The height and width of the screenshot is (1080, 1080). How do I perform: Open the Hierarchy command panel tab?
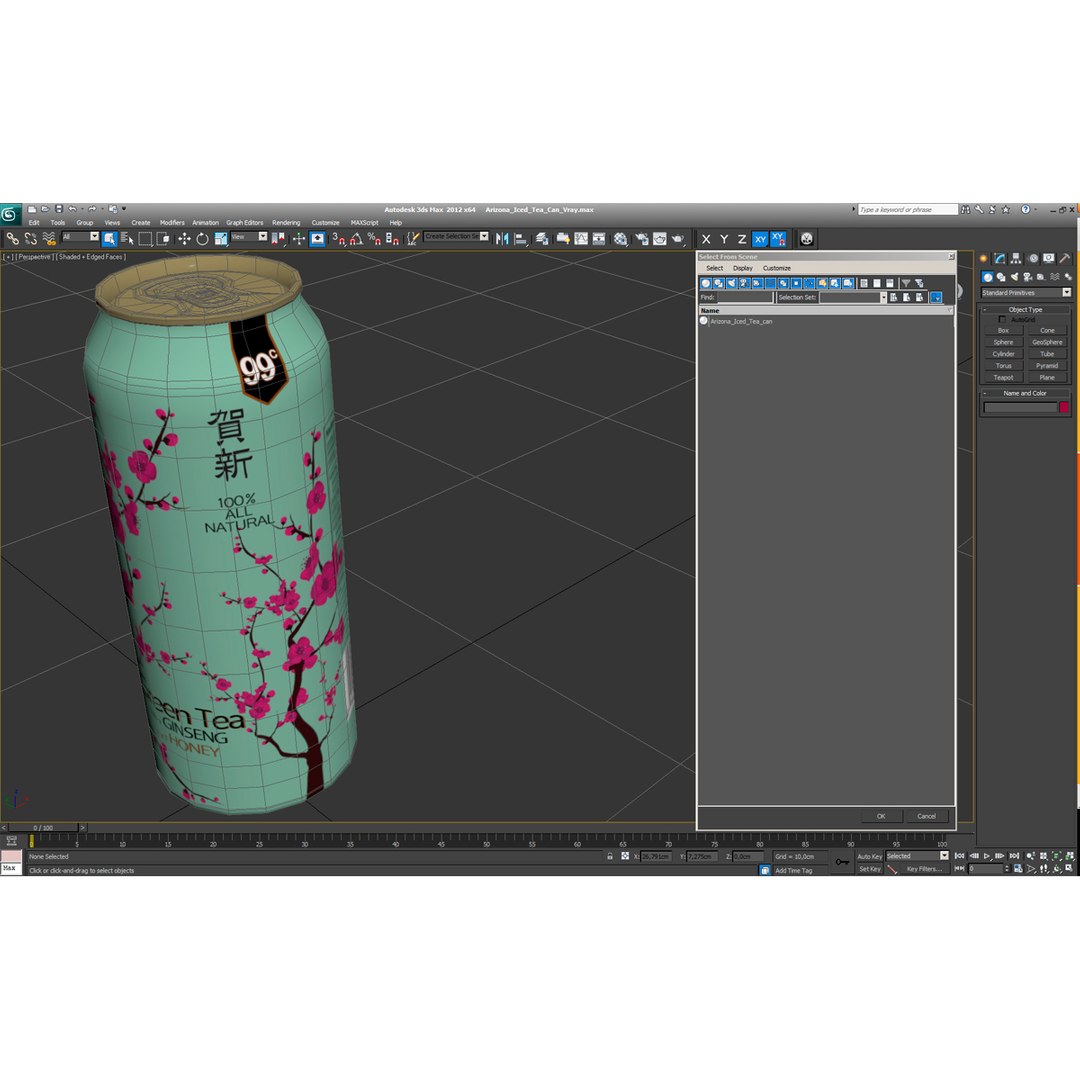1016,258
